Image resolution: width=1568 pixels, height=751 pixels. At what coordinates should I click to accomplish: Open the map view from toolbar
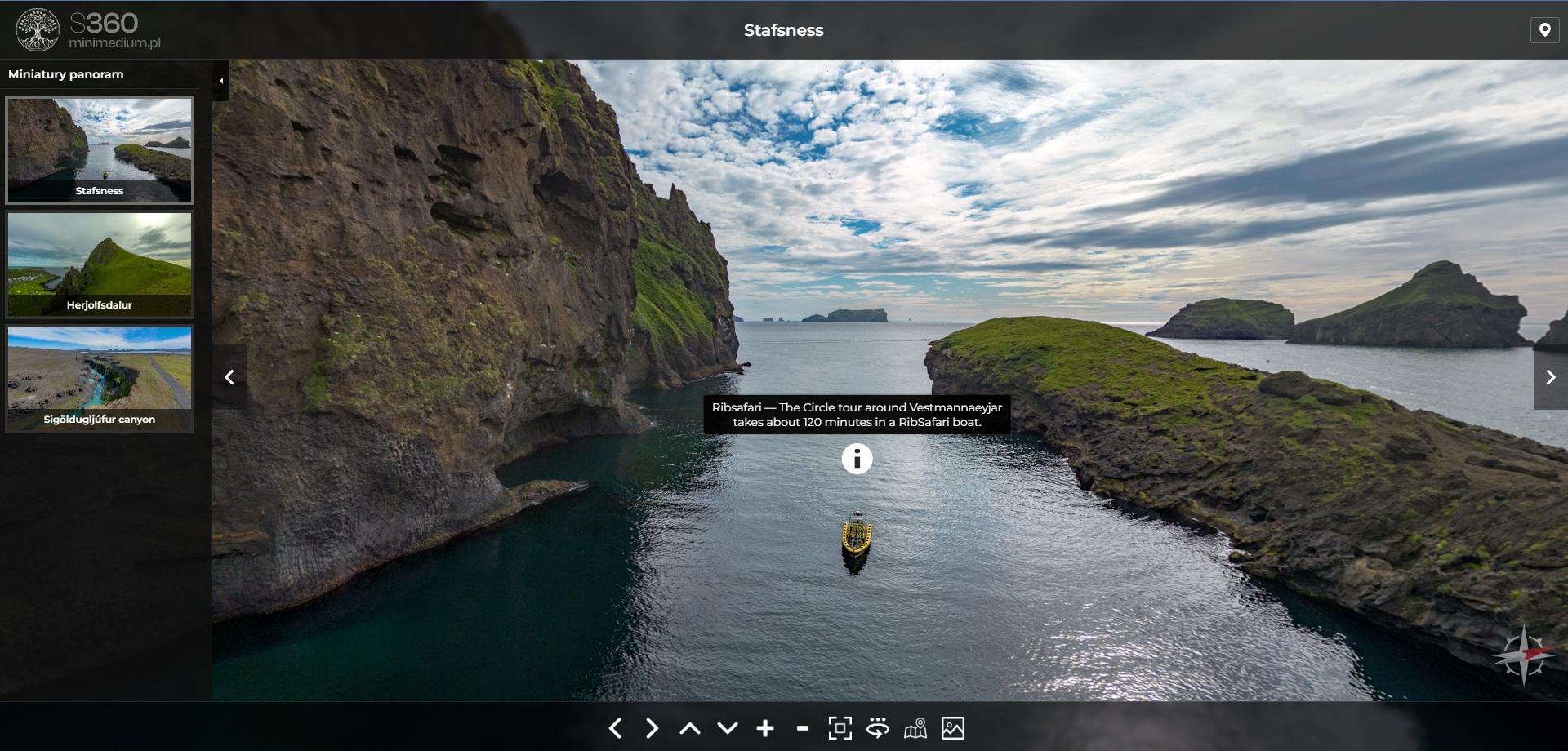[915, 728]
